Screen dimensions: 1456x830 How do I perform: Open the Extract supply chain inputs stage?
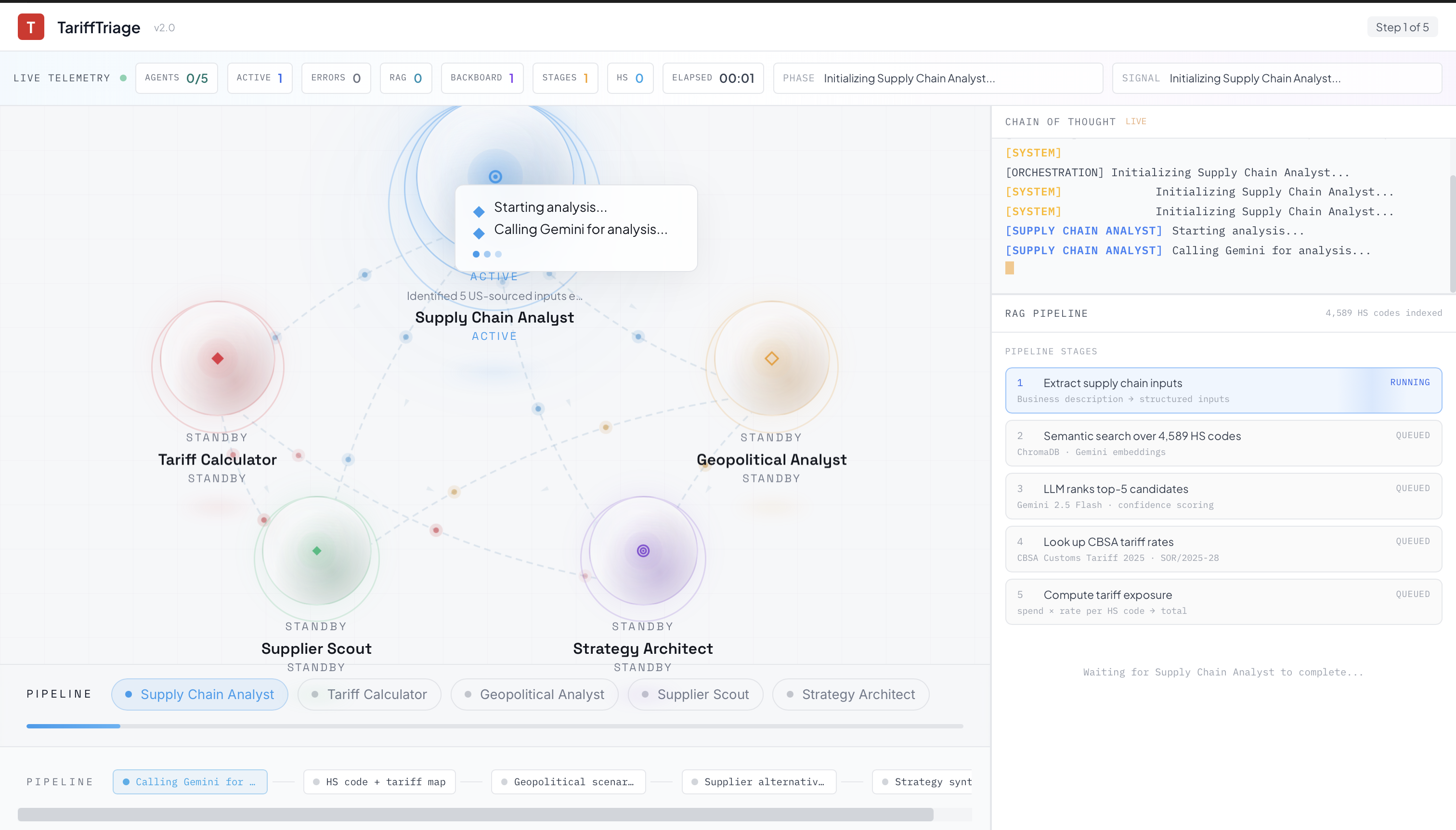tap(1223, 390)
